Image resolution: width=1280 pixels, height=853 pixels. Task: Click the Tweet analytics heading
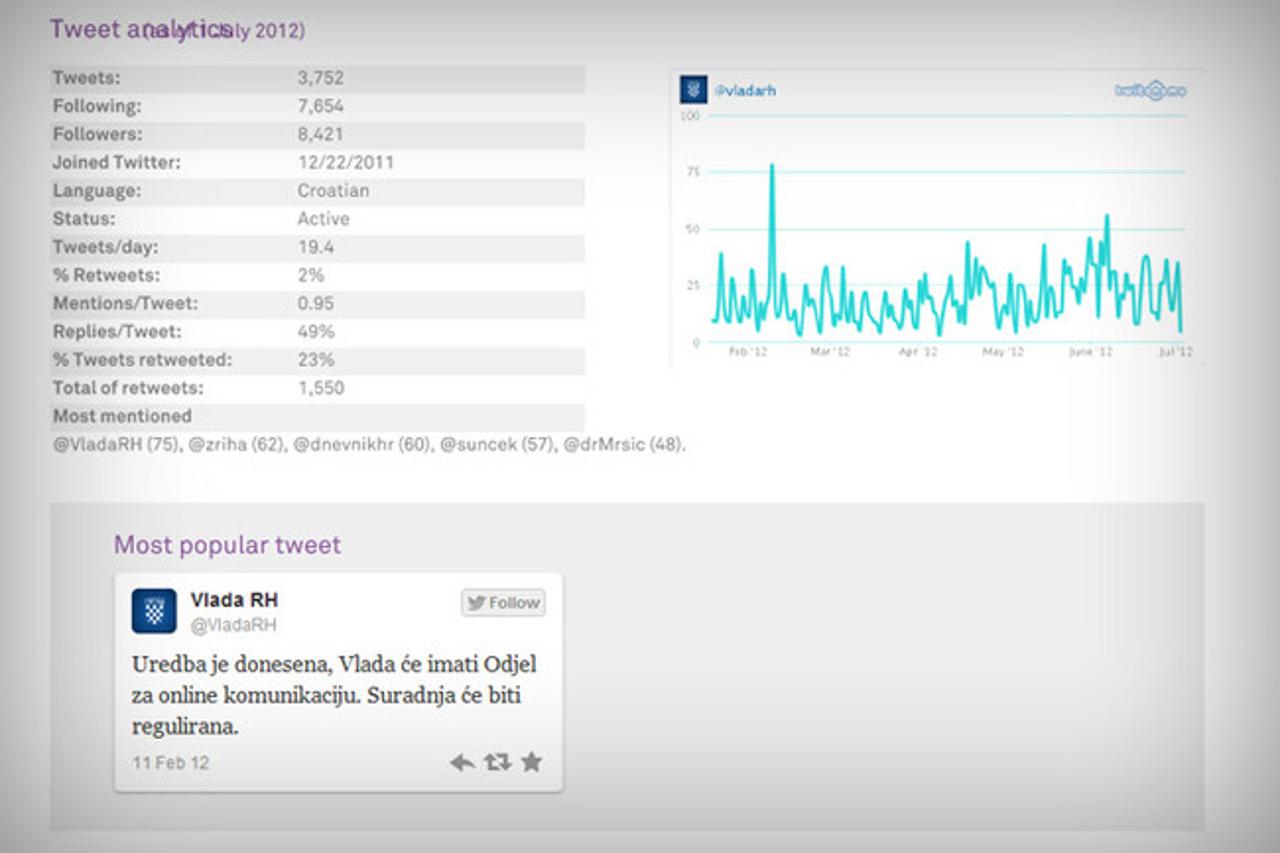click(140, 29)
